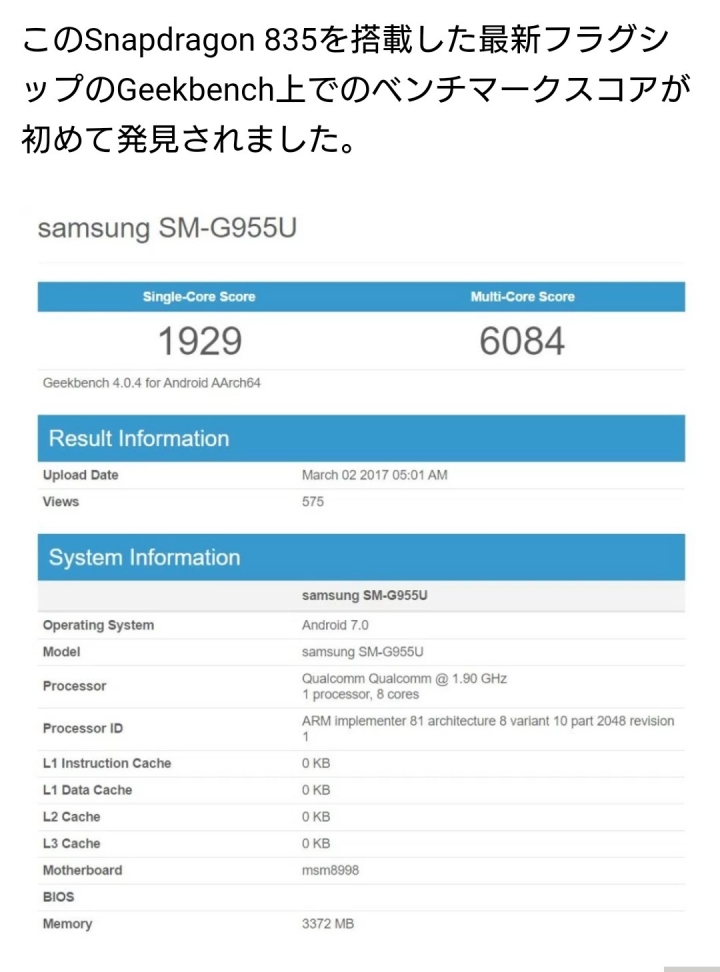
Task: Click the bold samsung SM-G955U table heading
Action: [365, 596]
